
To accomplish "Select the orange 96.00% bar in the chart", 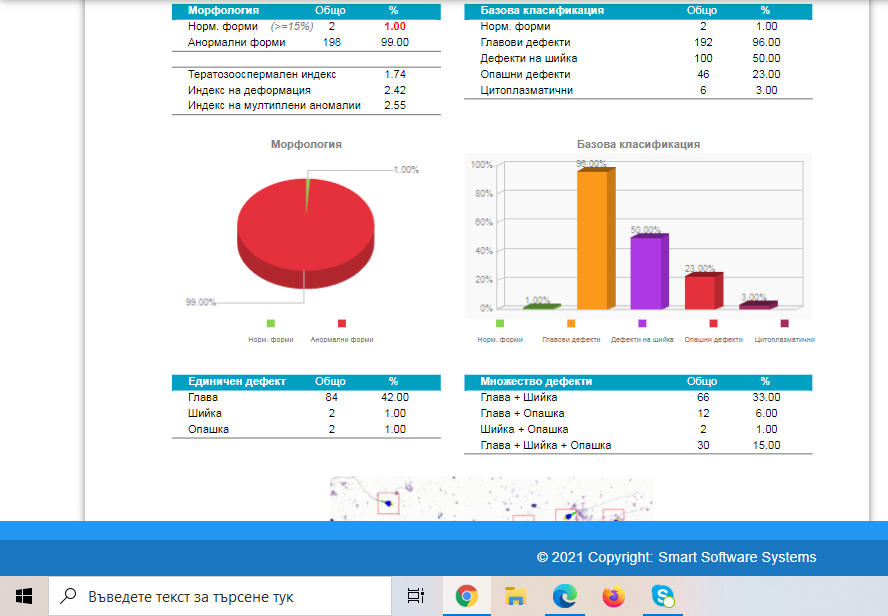I will pyautogui.click(x=594, y=240).
